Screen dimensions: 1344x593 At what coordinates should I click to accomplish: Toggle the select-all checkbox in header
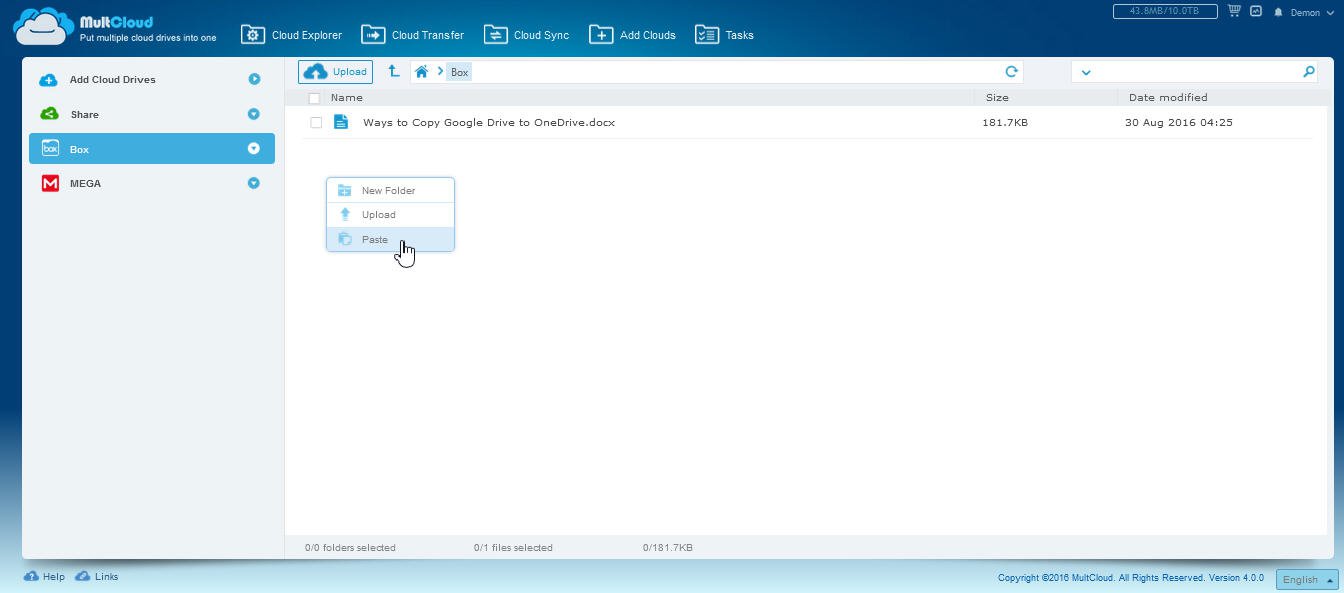pos(314,98)
